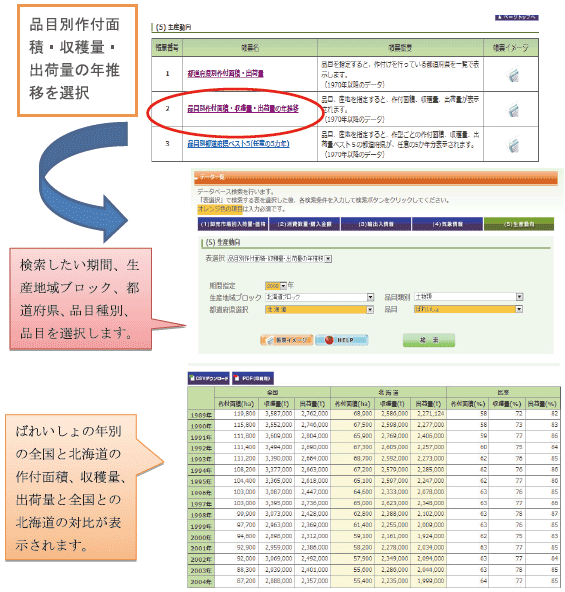This screenshot has width=565, height=592.
Task: Click the PDF print button
Action: click(253, 378)
